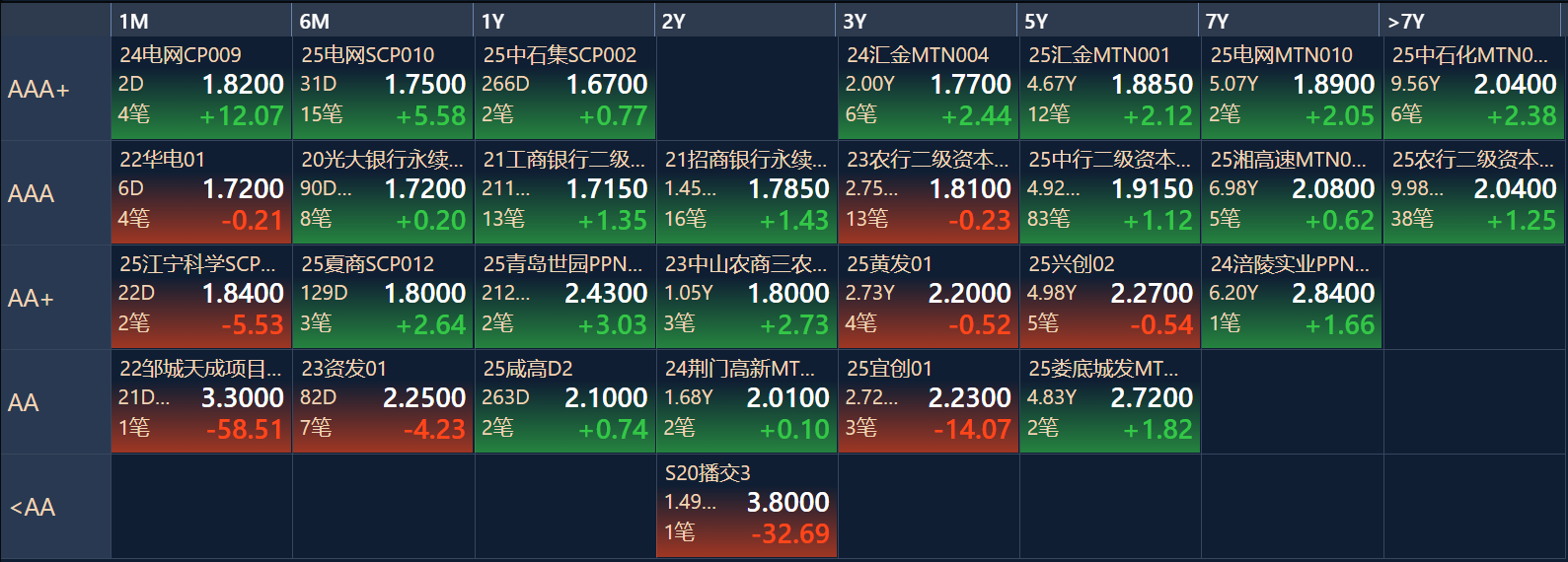Open the 25夏商SCP012 tile
Image resolution: width=1568 pixels, height=562 pixels.
383,297
